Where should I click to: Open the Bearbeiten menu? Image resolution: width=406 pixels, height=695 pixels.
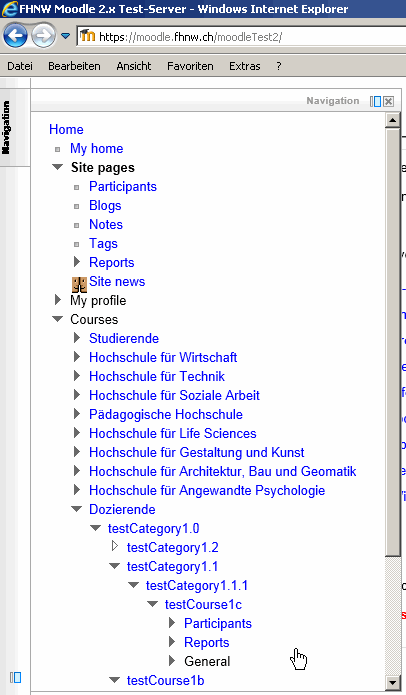[x=74, y=66]
